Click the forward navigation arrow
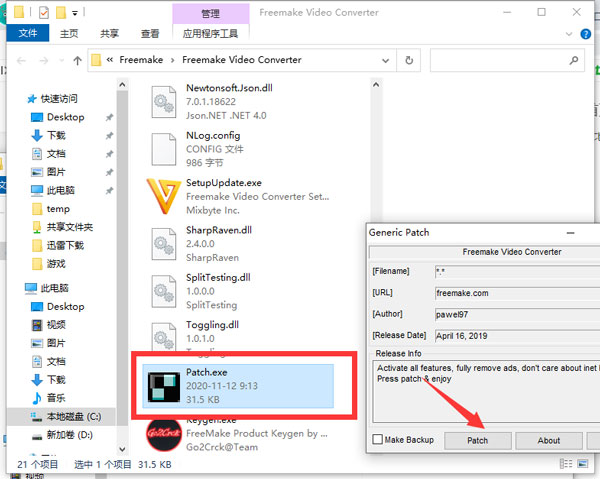 pos(44,60)
